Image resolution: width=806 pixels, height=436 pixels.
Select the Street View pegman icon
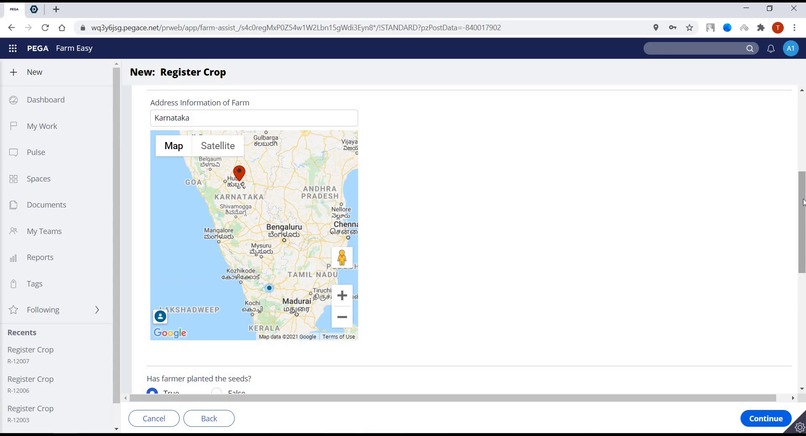pyautogui.click(x=342, y=258)
